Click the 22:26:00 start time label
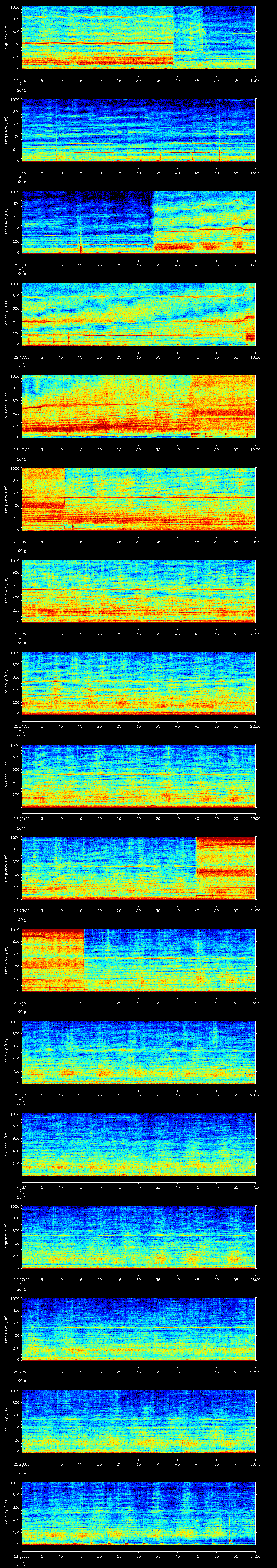The height and width of the screenshot is (1568, 277). pos(22,1187)
